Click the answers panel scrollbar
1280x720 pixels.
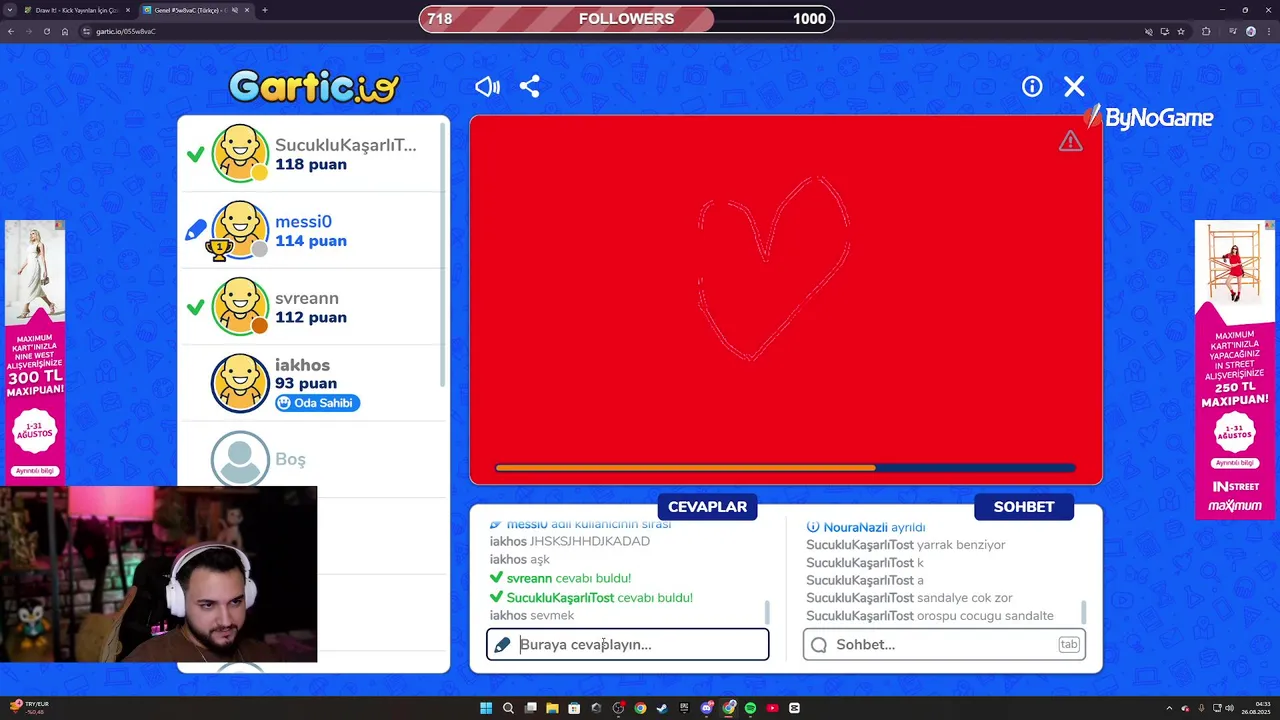click(x=767, y=612)
